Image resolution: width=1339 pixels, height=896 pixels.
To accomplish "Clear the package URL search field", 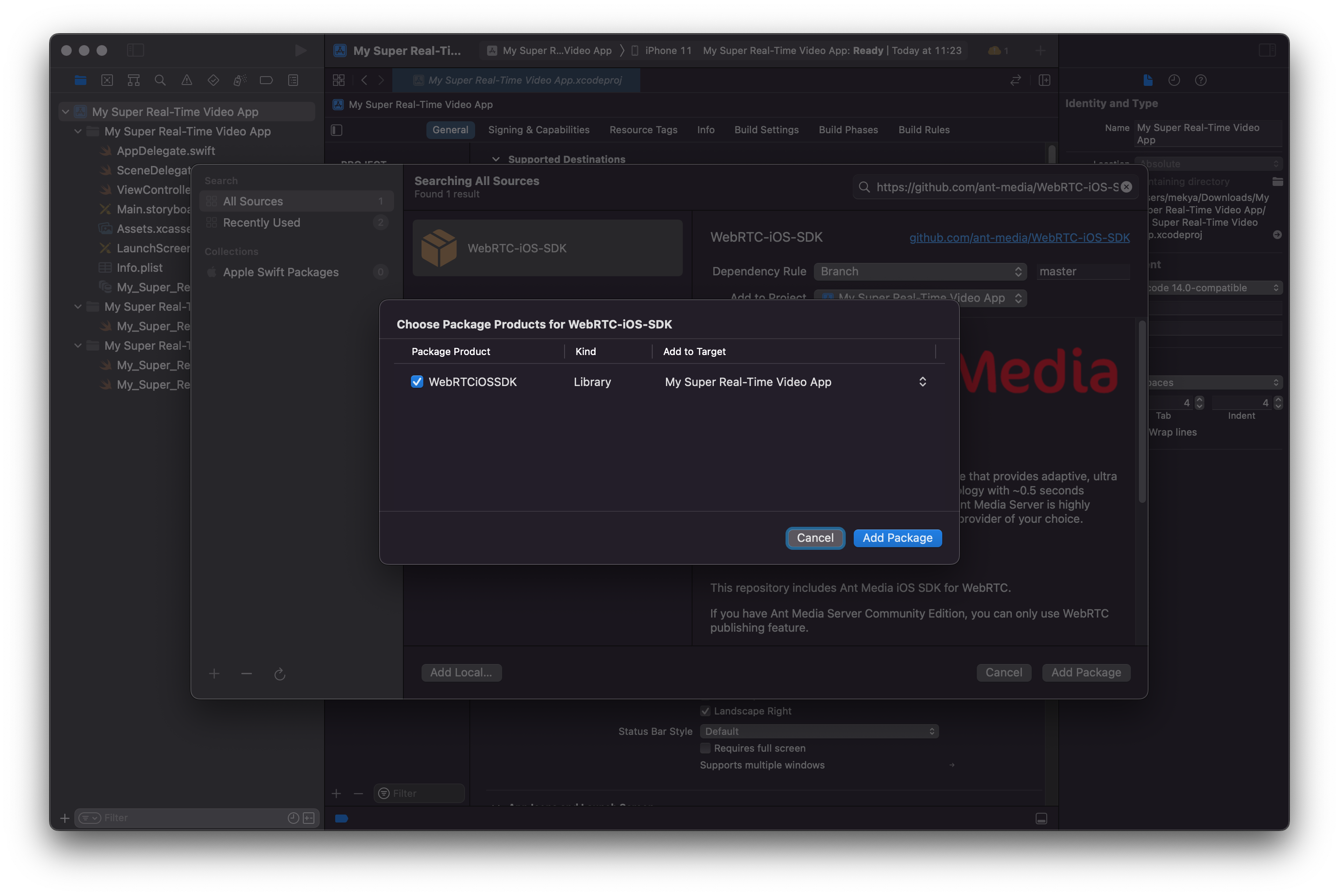I will pos(1126,187).
